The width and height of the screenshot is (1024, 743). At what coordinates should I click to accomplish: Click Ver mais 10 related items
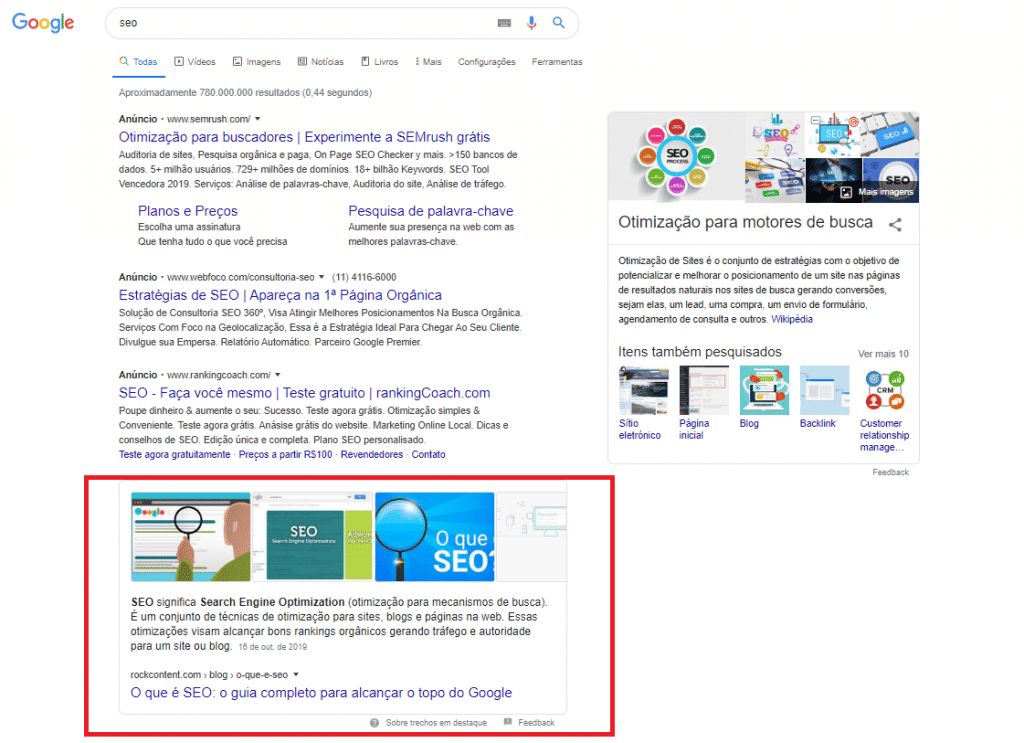tap(883, 354)
